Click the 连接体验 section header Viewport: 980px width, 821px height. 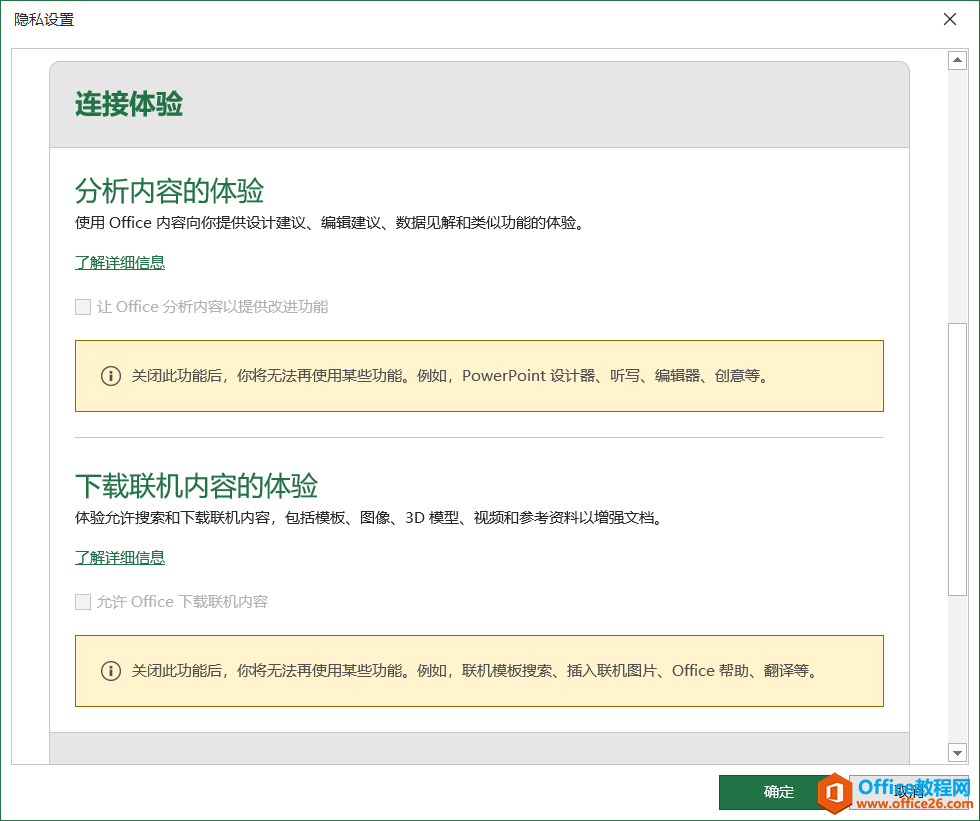point(128,103)
